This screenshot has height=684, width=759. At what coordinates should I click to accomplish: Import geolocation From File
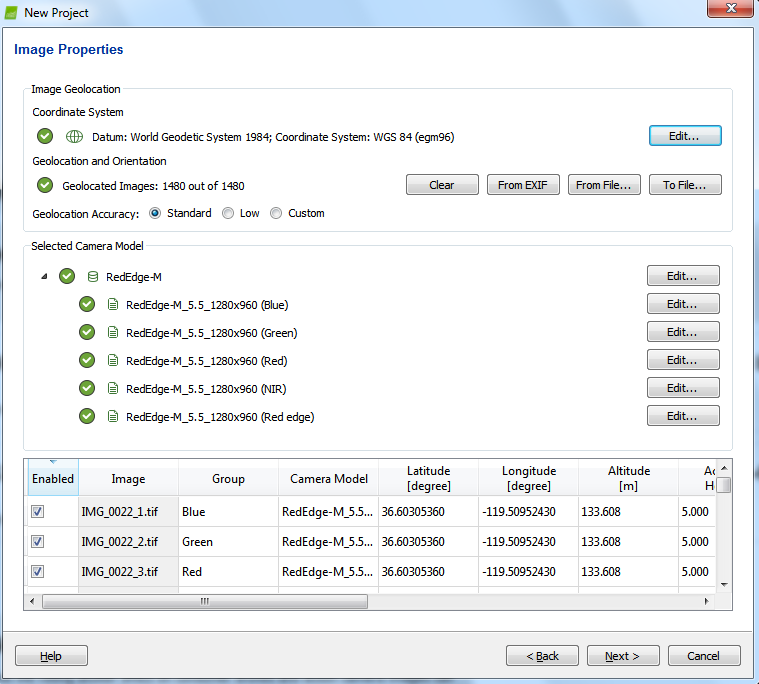coord(604,185)
